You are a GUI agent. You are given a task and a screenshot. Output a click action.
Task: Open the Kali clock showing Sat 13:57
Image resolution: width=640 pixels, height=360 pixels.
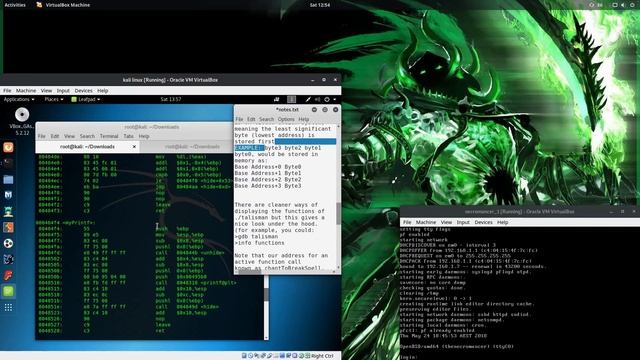pyautogui.click(x=171, y=99)
